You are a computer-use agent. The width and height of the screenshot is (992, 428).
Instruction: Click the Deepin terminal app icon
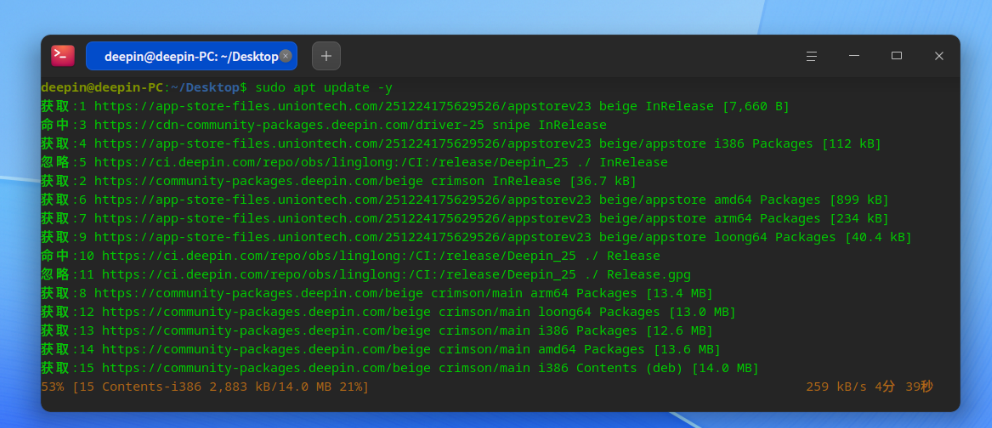63,56
